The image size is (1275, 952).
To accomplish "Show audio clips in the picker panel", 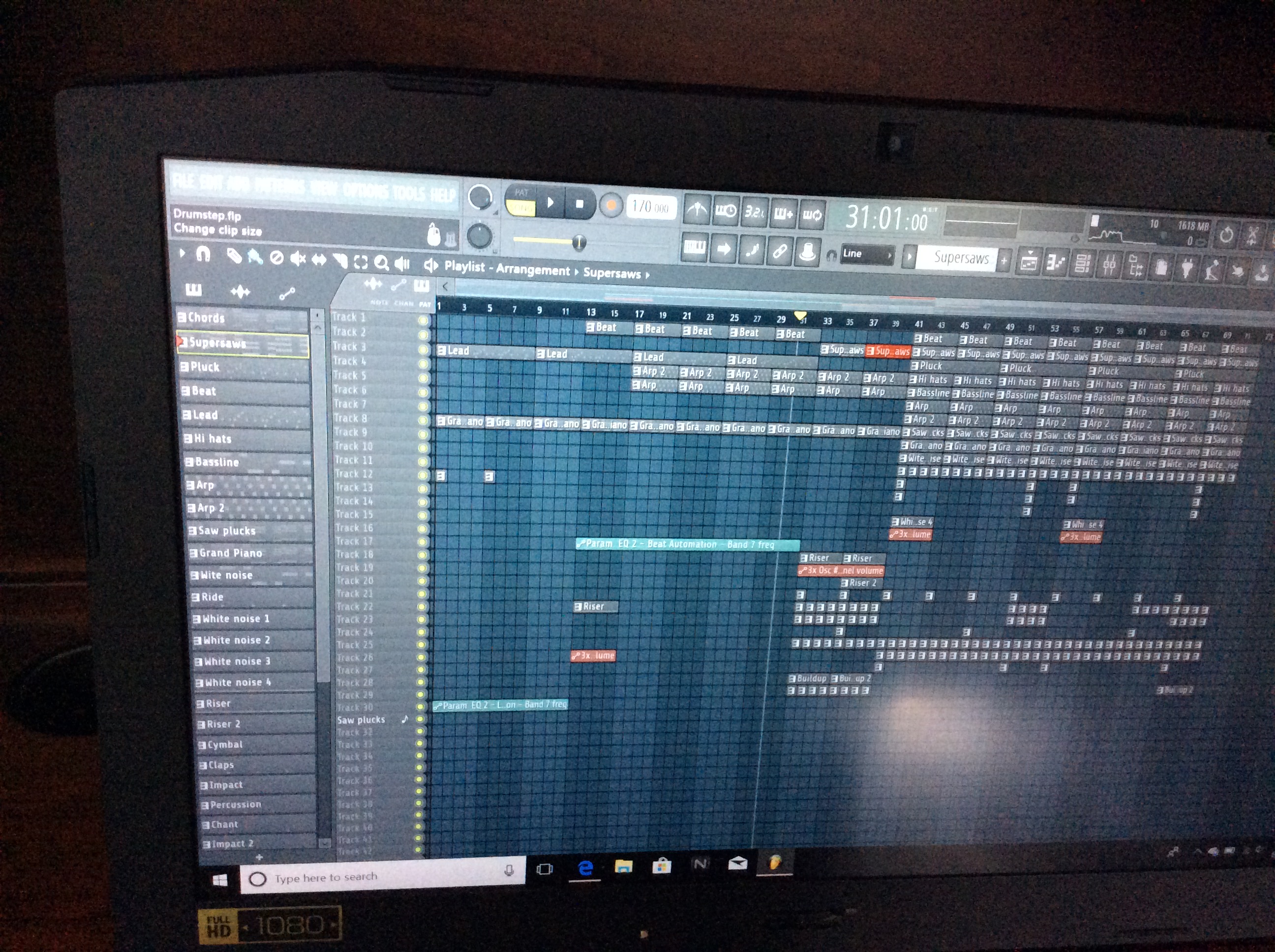I will coord(240,292).
